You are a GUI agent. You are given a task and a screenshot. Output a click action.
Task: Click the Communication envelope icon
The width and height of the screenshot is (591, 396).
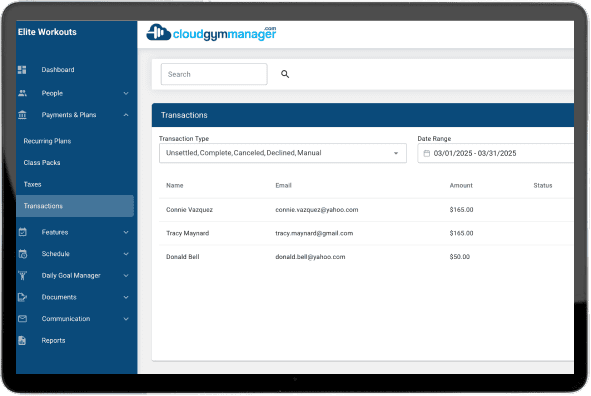pyautogui.click(x=22, y=319)
